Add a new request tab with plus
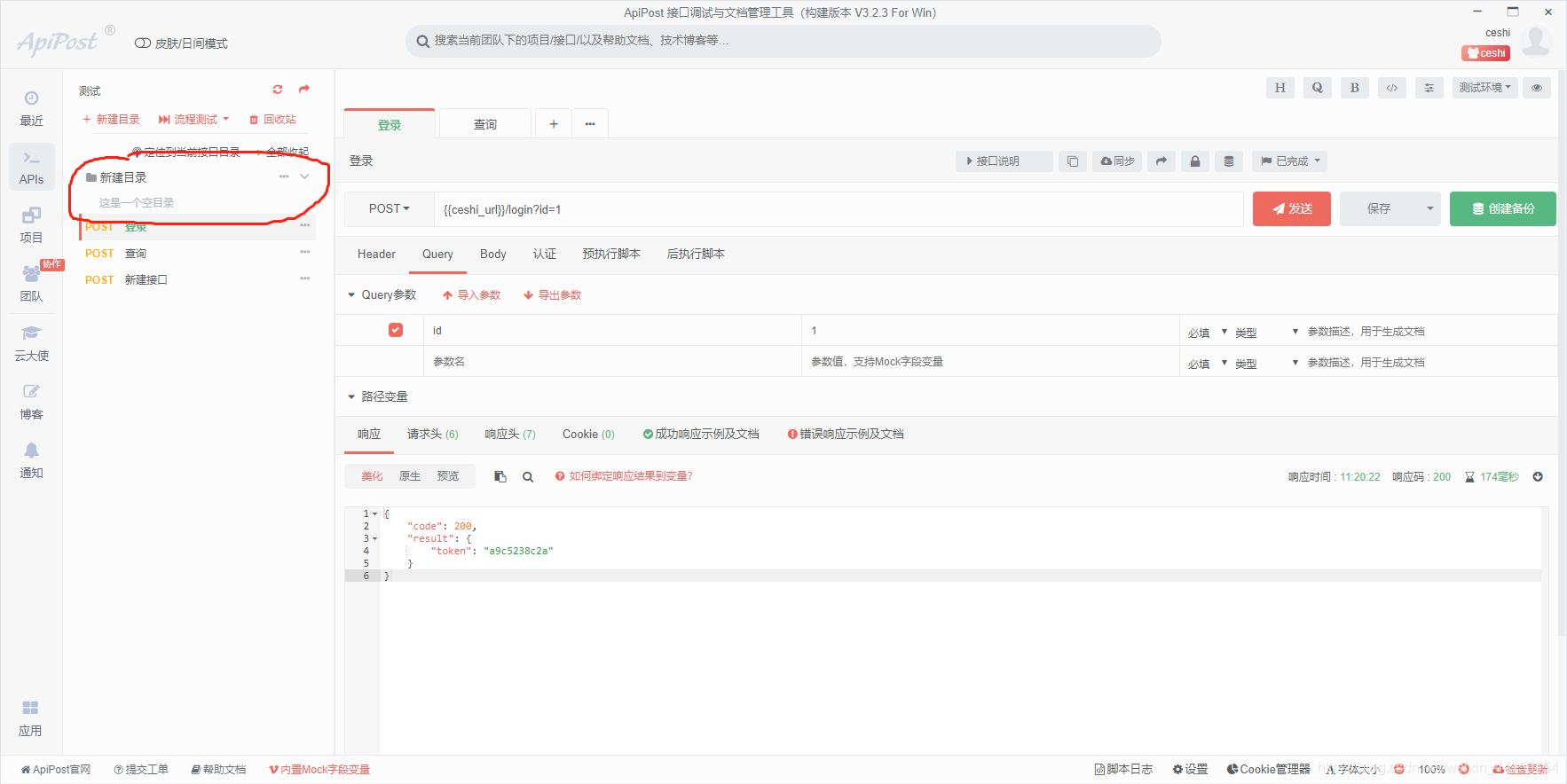The width and height of the screenshot is (1567, 784). pyautogui.click(x=554, y=124)
